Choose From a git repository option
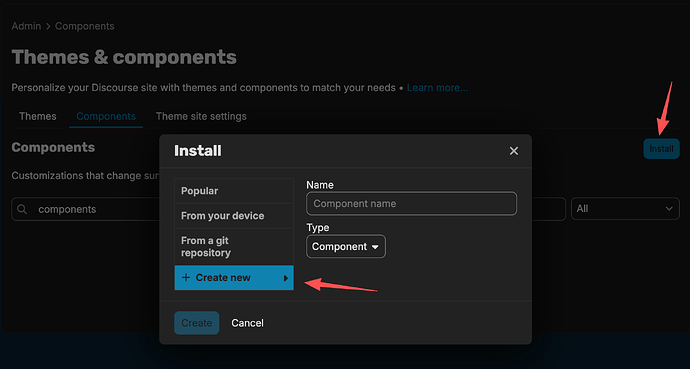 (x=234, y=247)
